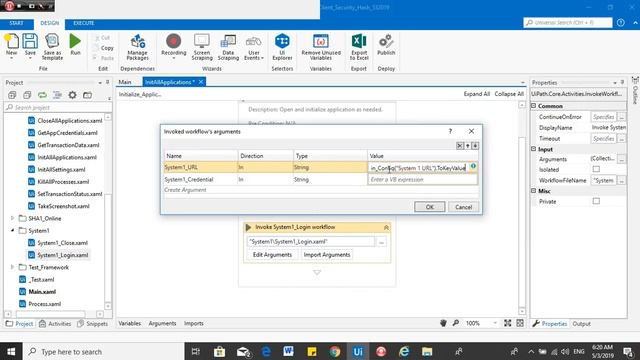
Task: Select System1_Close.xaml in project tree
Action: [62, 243]
